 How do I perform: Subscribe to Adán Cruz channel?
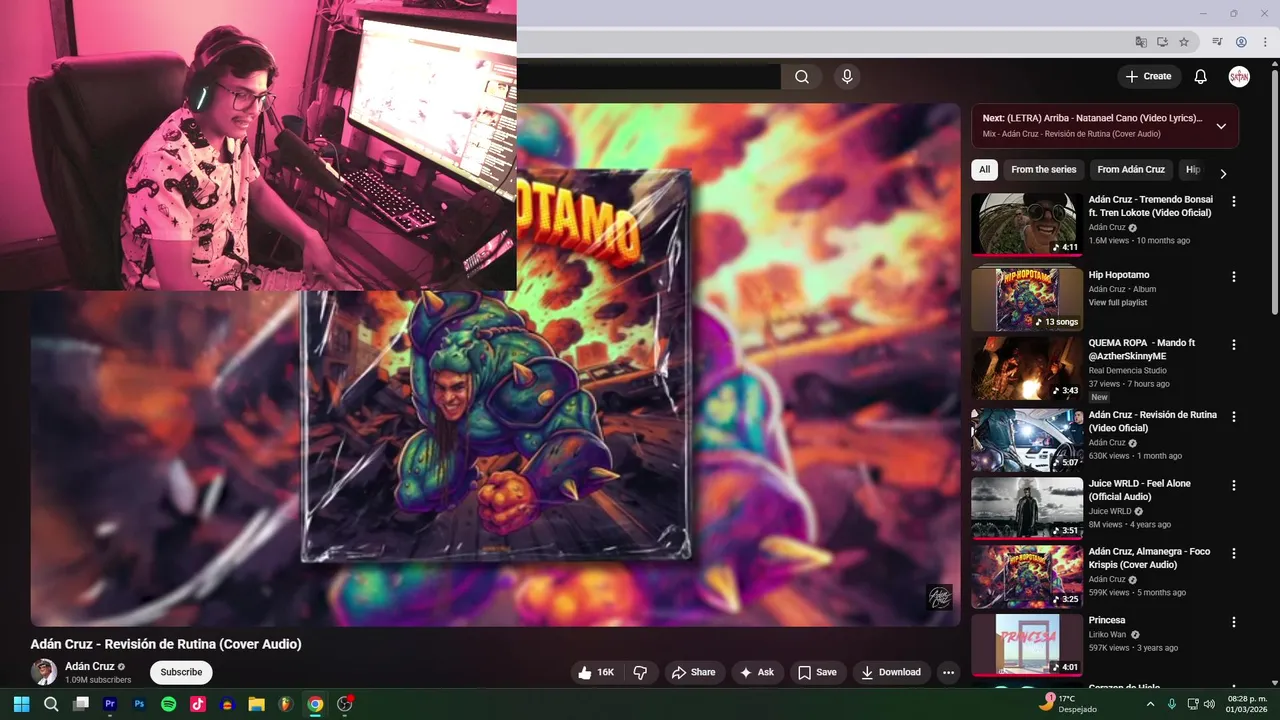[181, 672]
